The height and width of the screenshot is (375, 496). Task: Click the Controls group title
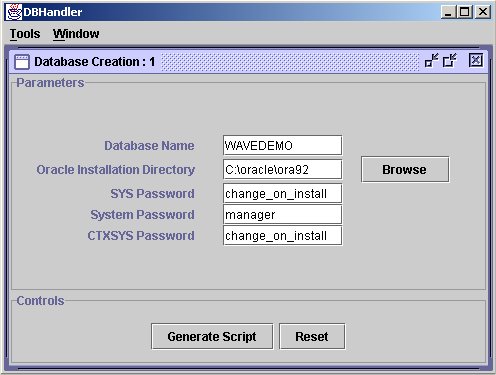pos(40,301)
